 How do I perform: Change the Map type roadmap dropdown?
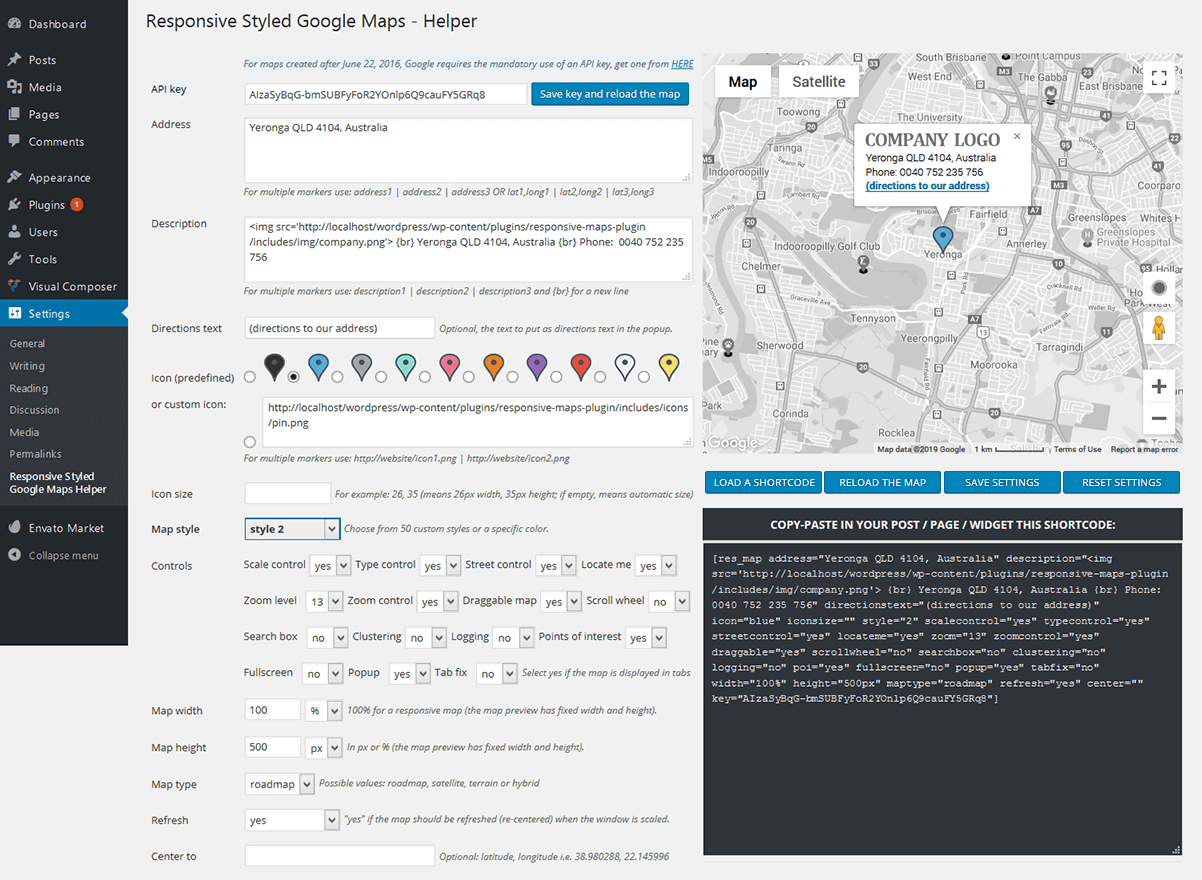coord(279,783)
